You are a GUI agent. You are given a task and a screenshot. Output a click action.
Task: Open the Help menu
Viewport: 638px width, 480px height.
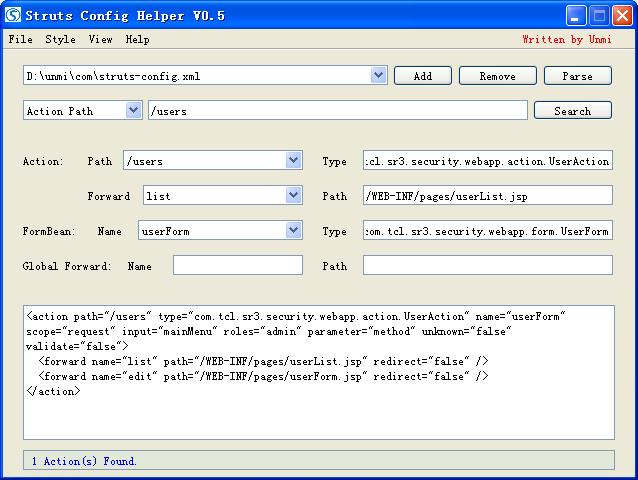point(137,40)
